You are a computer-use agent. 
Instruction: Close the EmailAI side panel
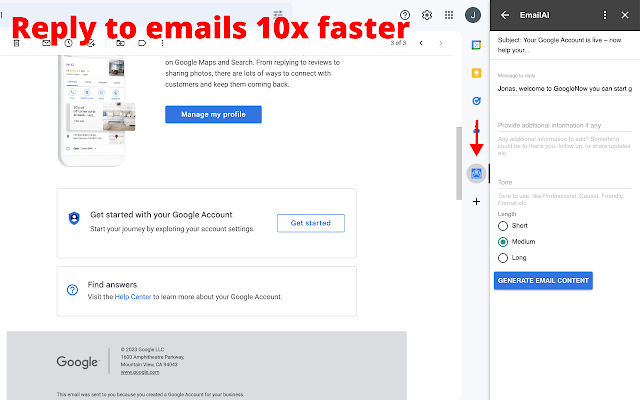click(x=624, y=15)
